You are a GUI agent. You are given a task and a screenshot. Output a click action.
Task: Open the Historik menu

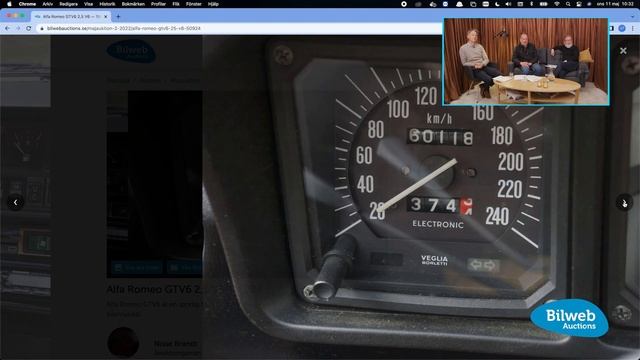tap(107, 4)
